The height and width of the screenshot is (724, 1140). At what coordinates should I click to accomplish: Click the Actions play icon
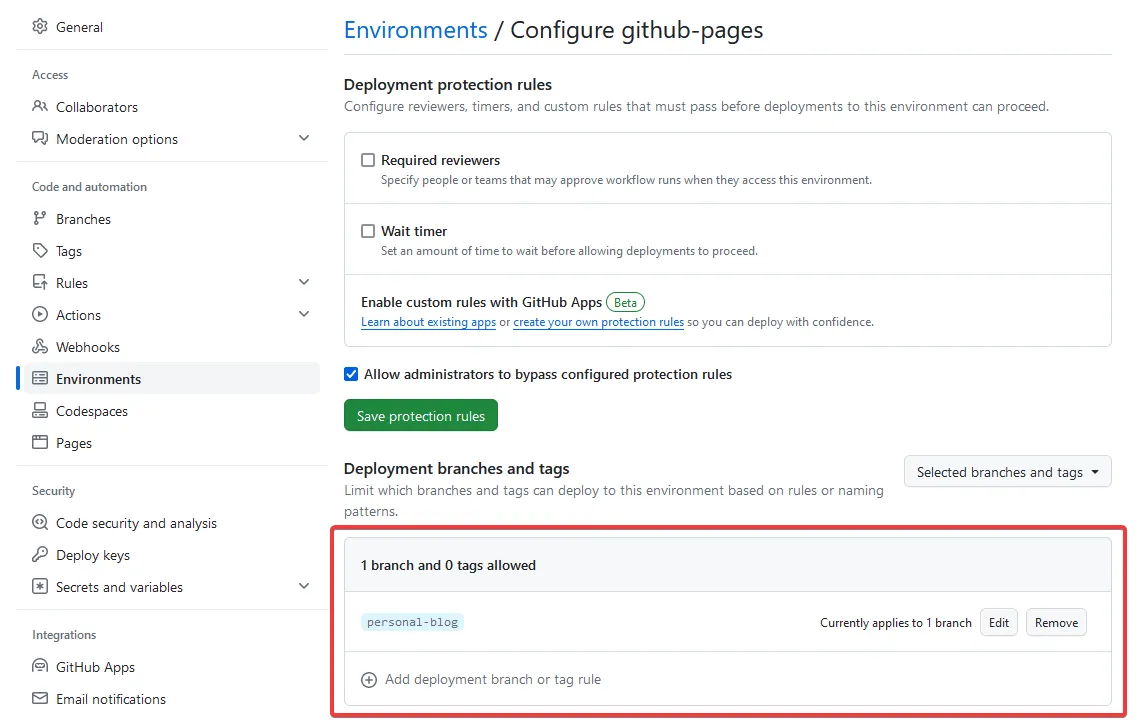click(40, 315)
